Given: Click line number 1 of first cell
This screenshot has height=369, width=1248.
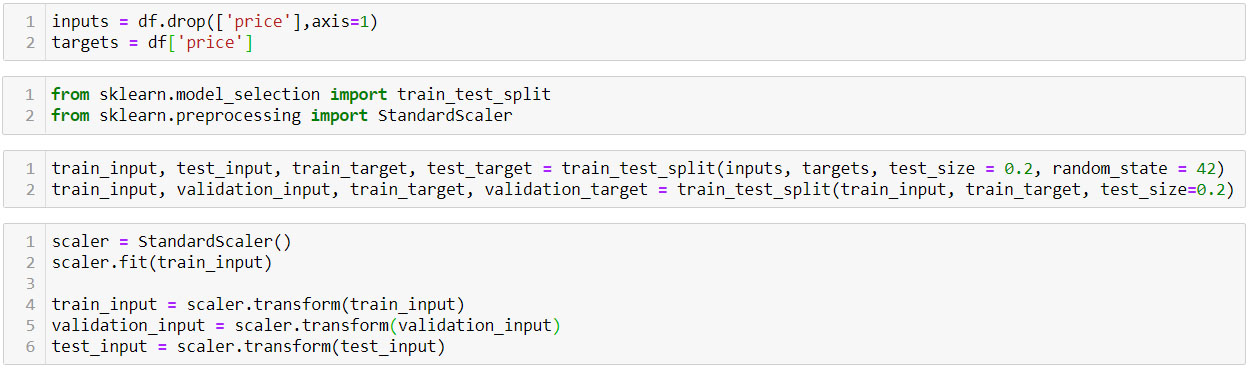Looking at the screenshot, I should [x=30, y=22].
